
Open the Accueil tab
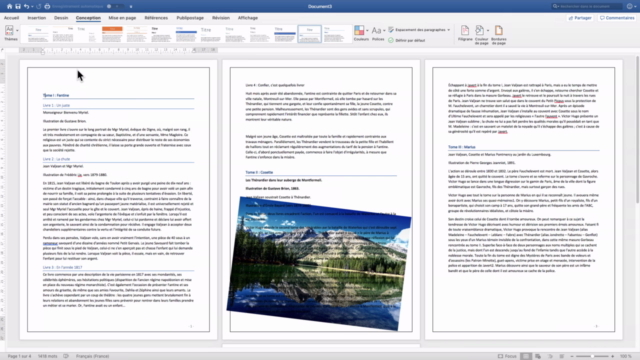point(11,18)
